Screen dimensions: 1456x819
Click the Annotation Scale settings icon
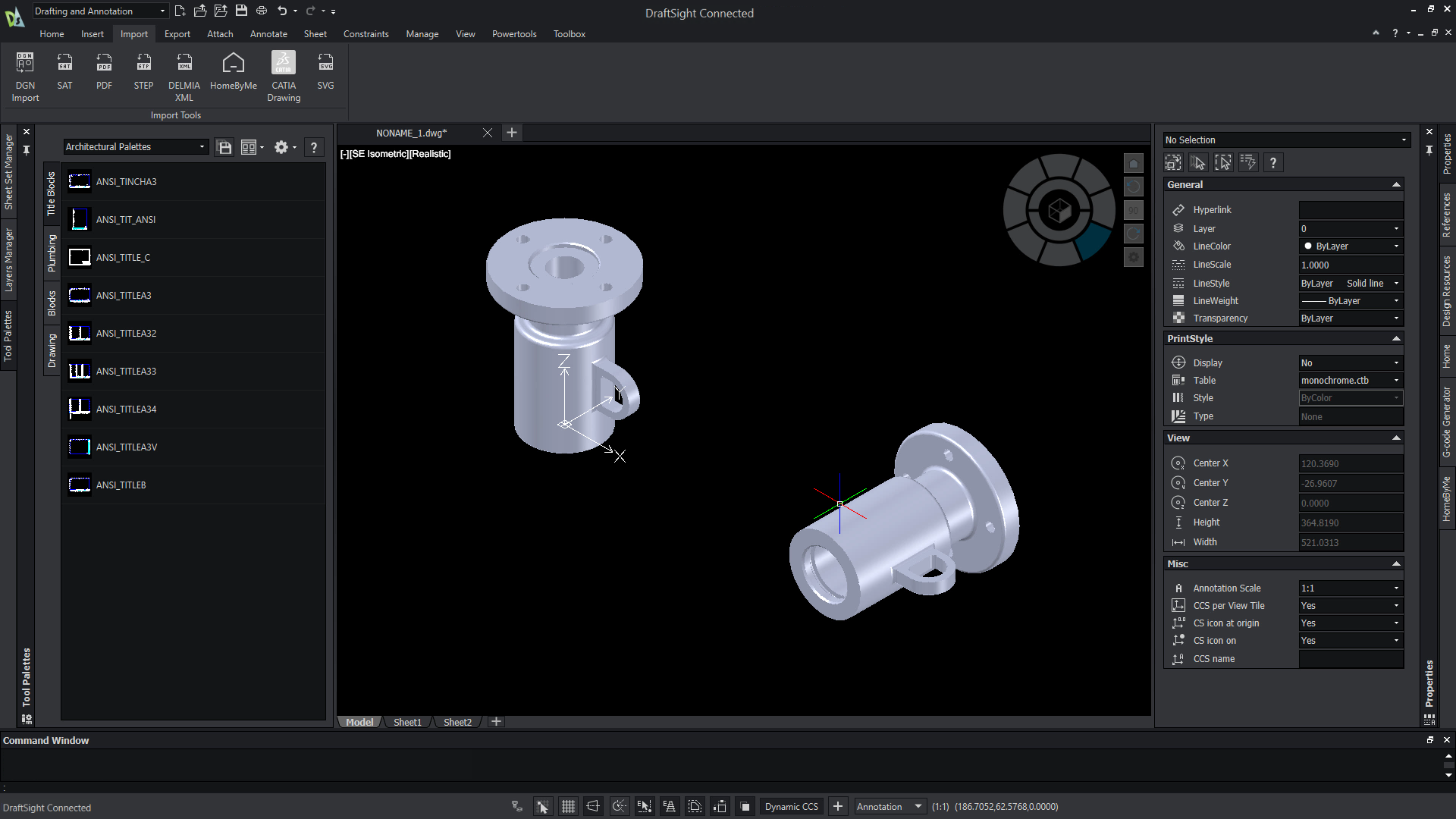pos(1179,588)
